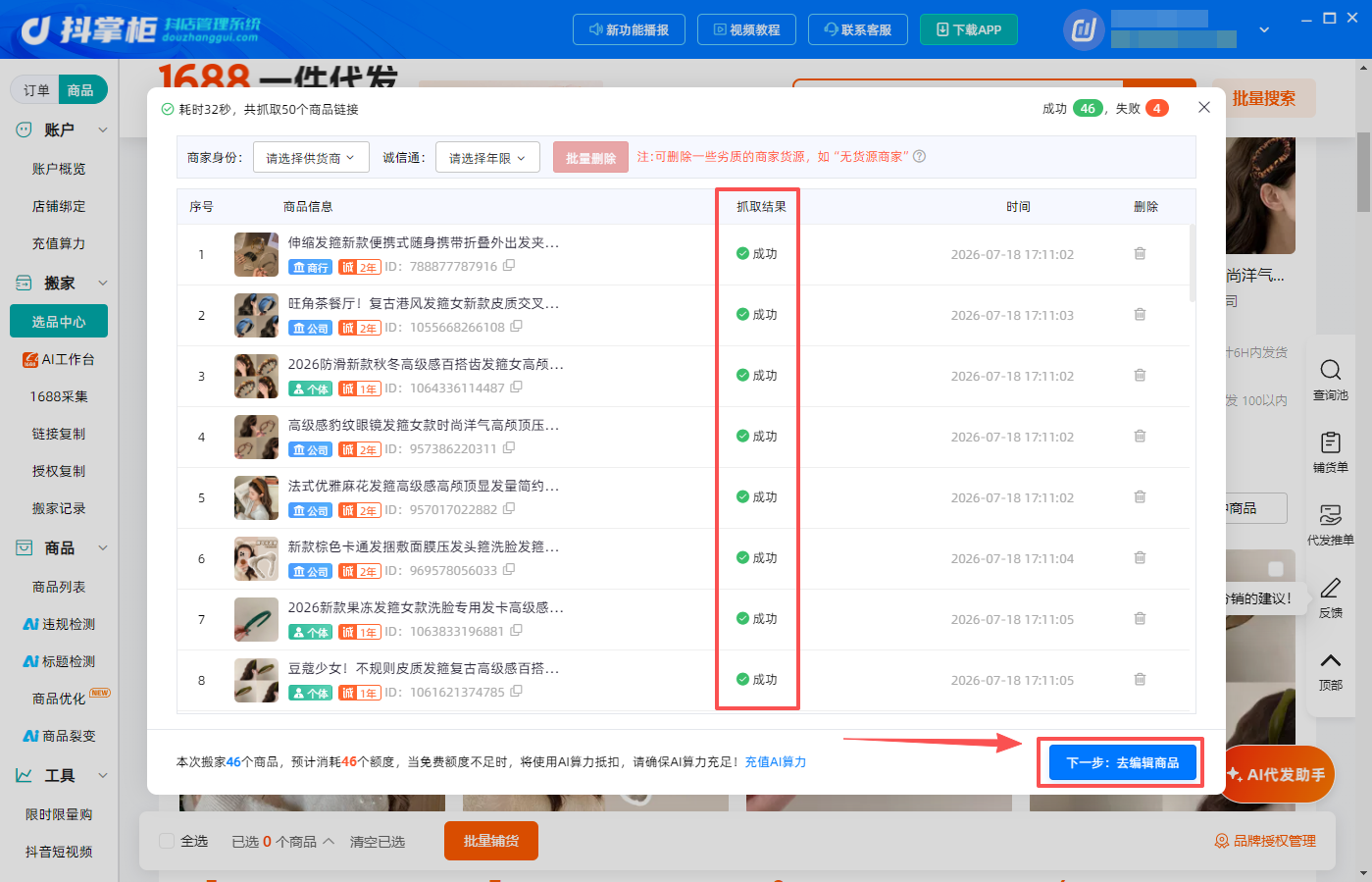Open AI工作台 in sidebar
Screen dimensions: 1372x882
[59, 359]
